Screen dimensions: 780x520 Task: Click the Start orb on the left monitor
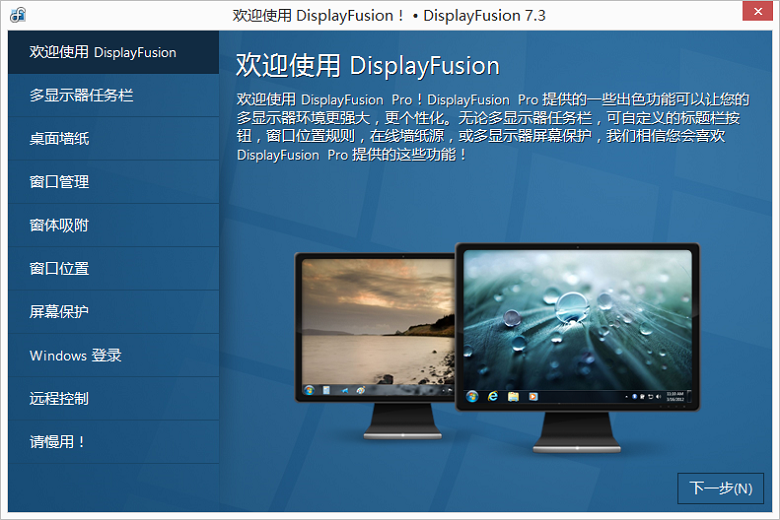click(x=309, y=388)
